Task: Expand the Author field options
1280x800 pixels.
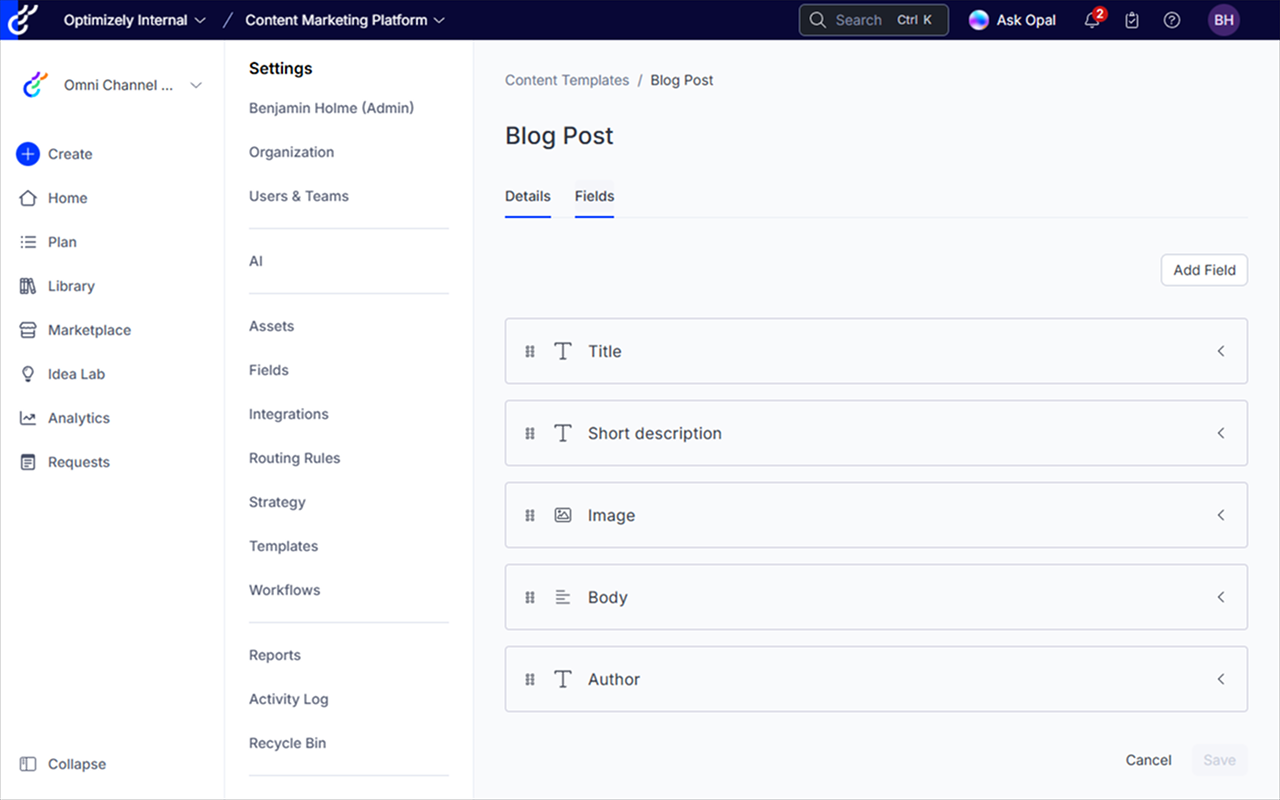Action: click(x=1220, y=679)
